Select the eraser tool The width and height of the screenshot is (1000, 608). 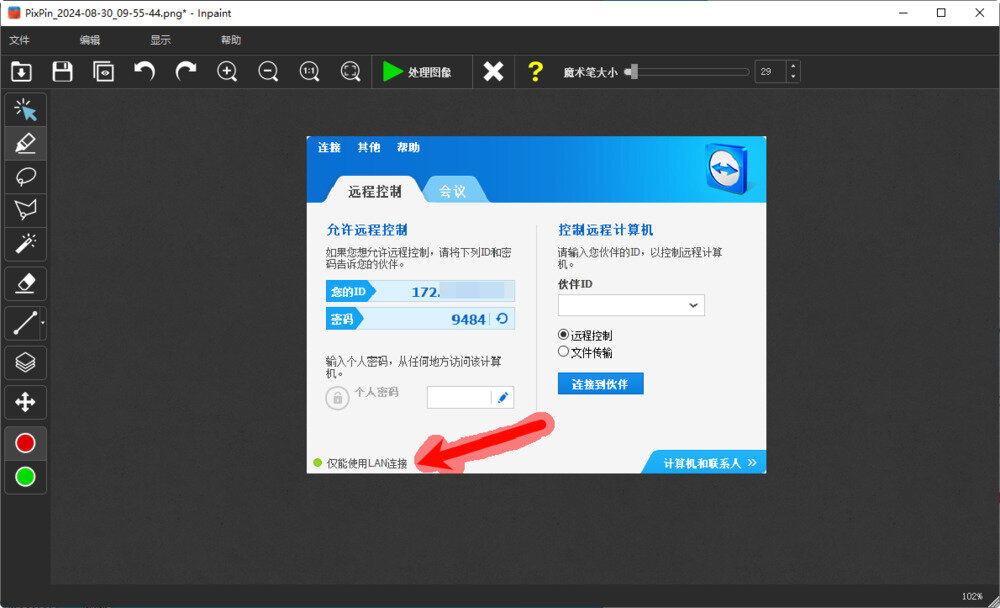pyautogui.click(x=25, y=283)
